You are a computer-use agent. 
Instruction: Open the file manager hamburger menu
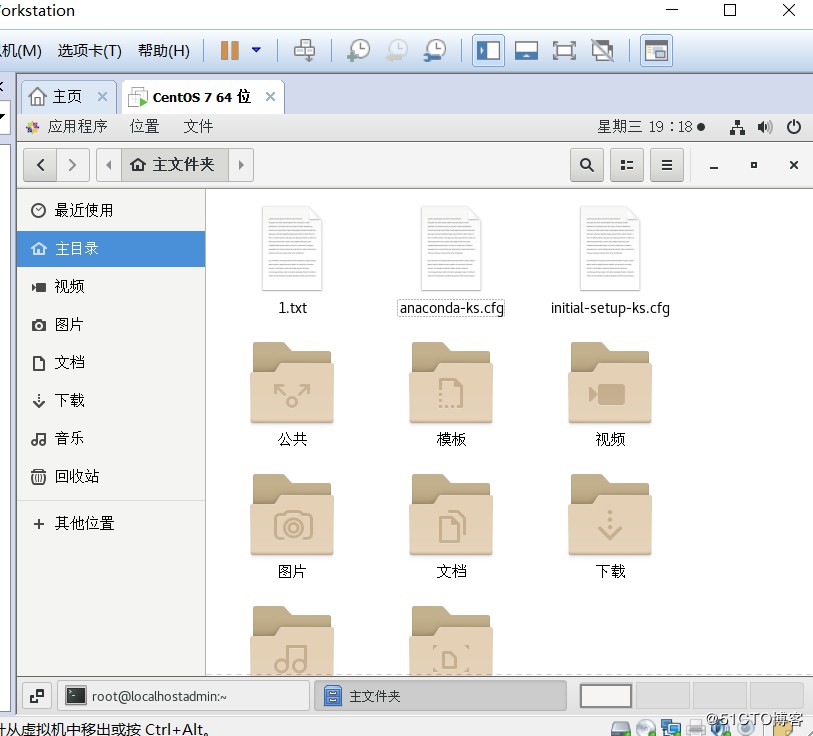pos(667,165)
